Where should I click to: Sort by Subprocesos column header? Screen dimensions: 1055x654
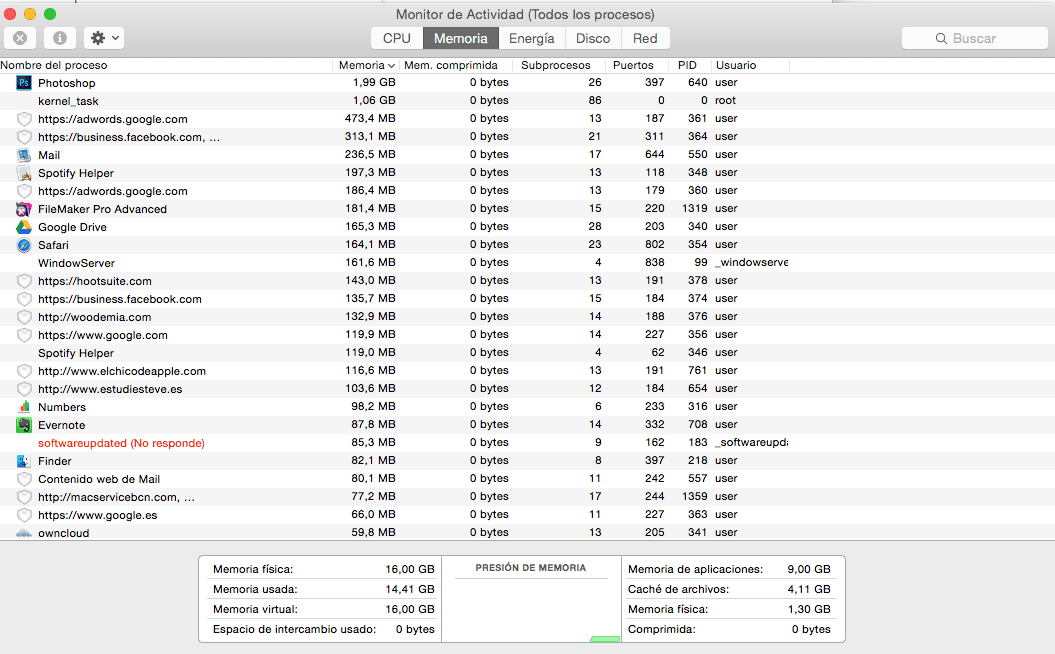coord(559,65)
